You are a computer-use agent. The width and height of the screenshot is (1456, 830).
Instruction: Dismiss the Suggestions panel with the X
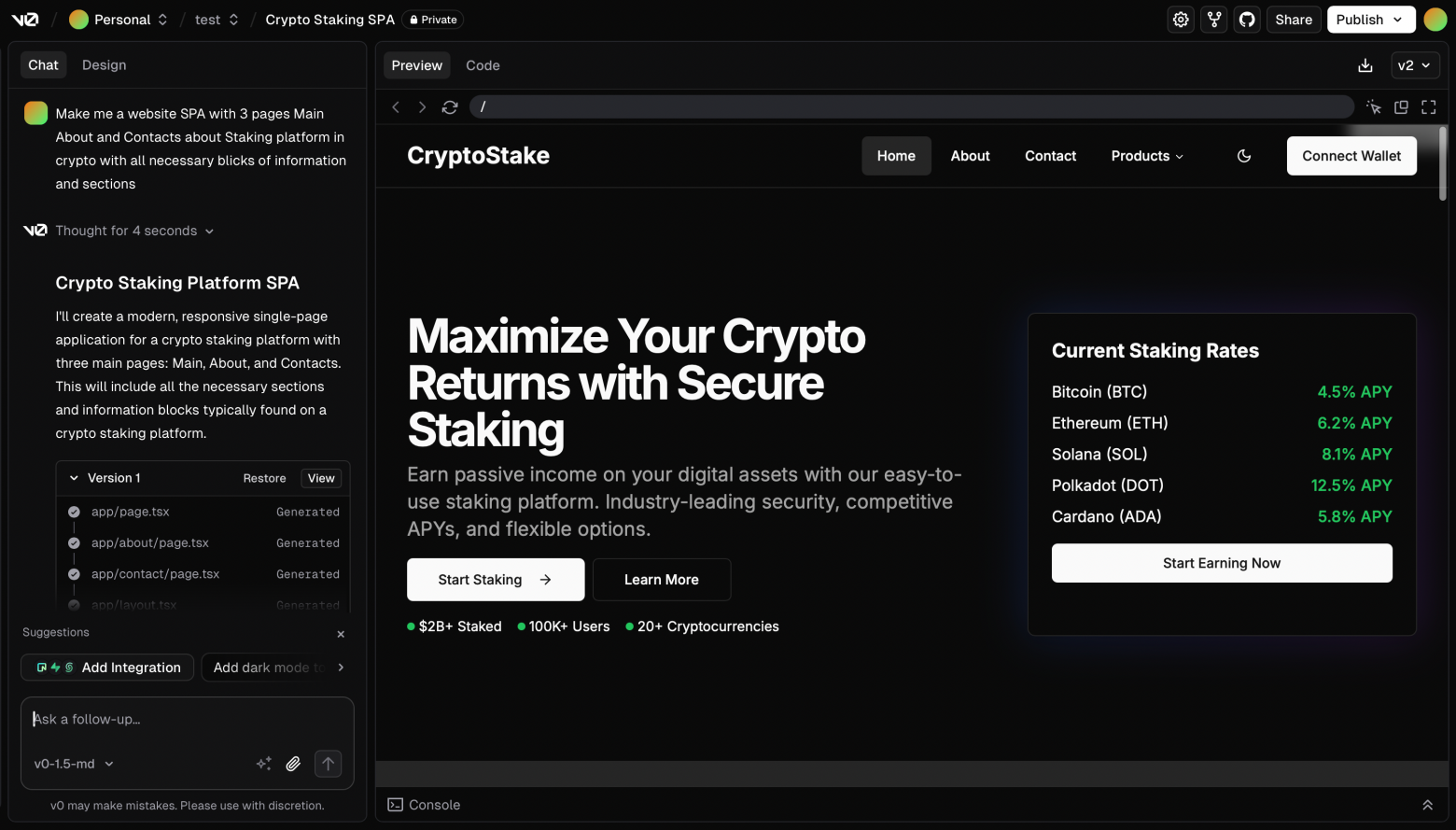pos(341,634)
